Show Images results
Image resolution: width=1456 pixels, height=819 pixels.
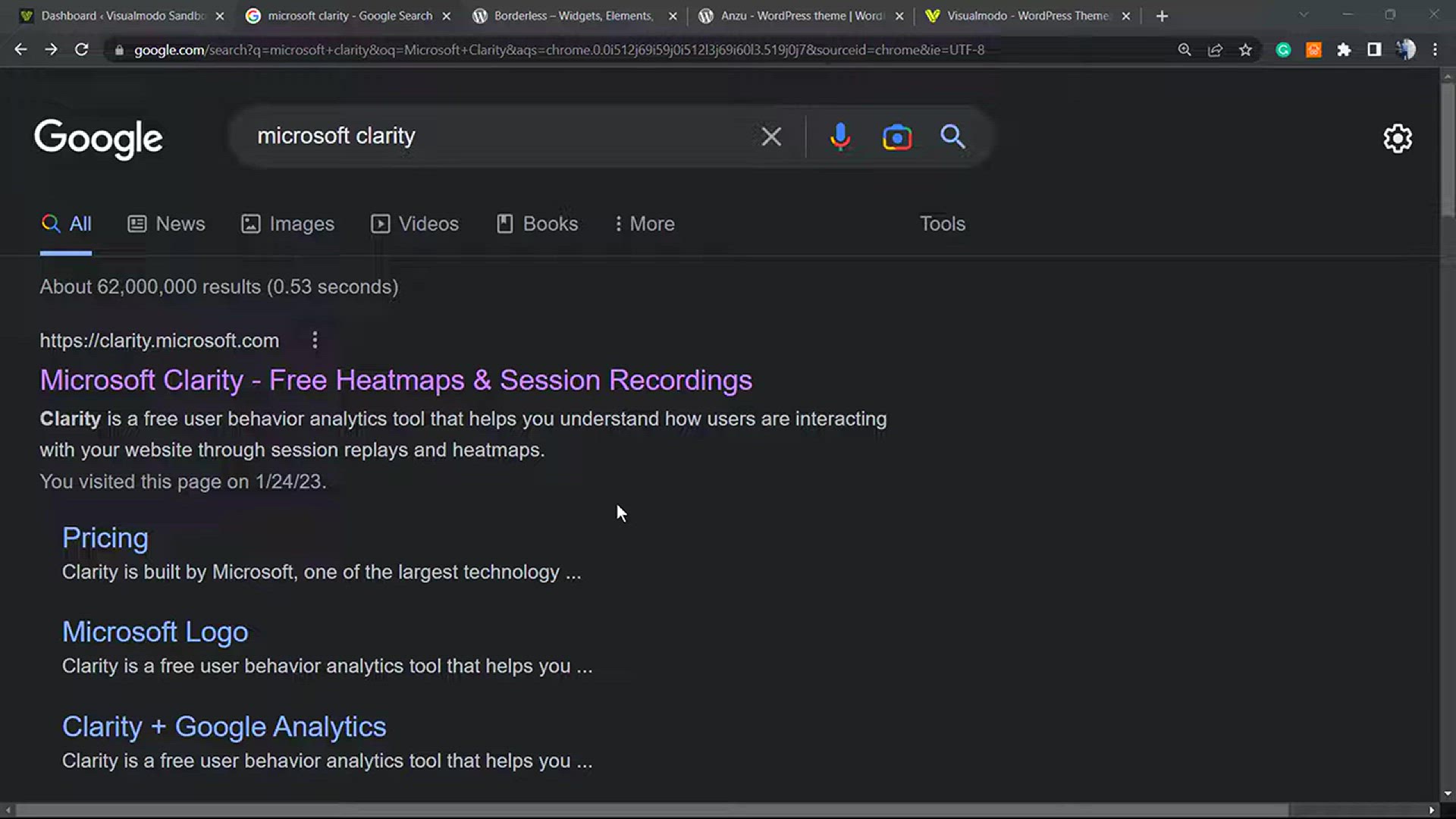[x=287, y=224]
